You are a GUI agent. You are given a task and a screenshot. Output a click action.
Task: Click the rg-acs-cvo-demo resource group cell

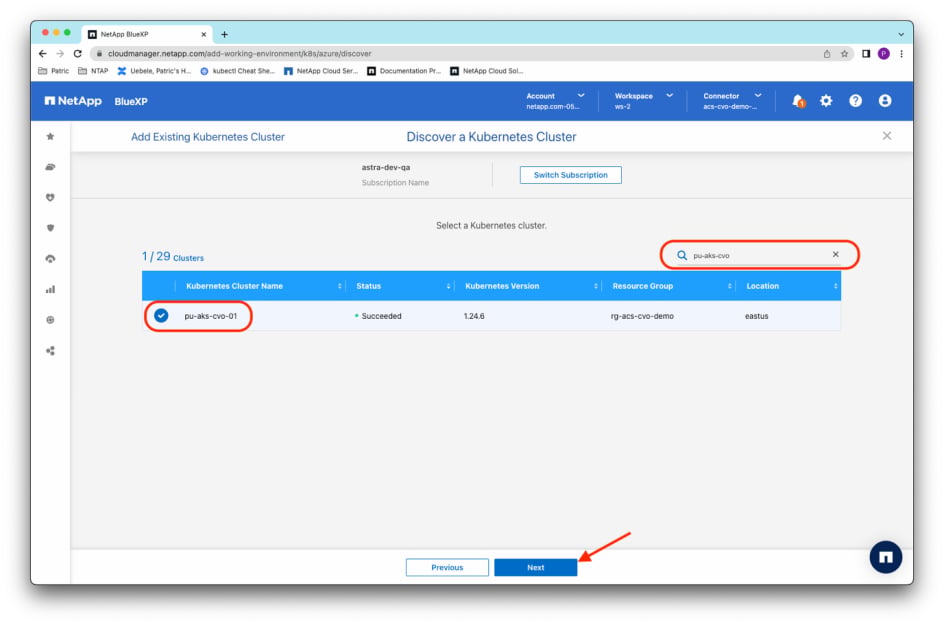[642, 316]
